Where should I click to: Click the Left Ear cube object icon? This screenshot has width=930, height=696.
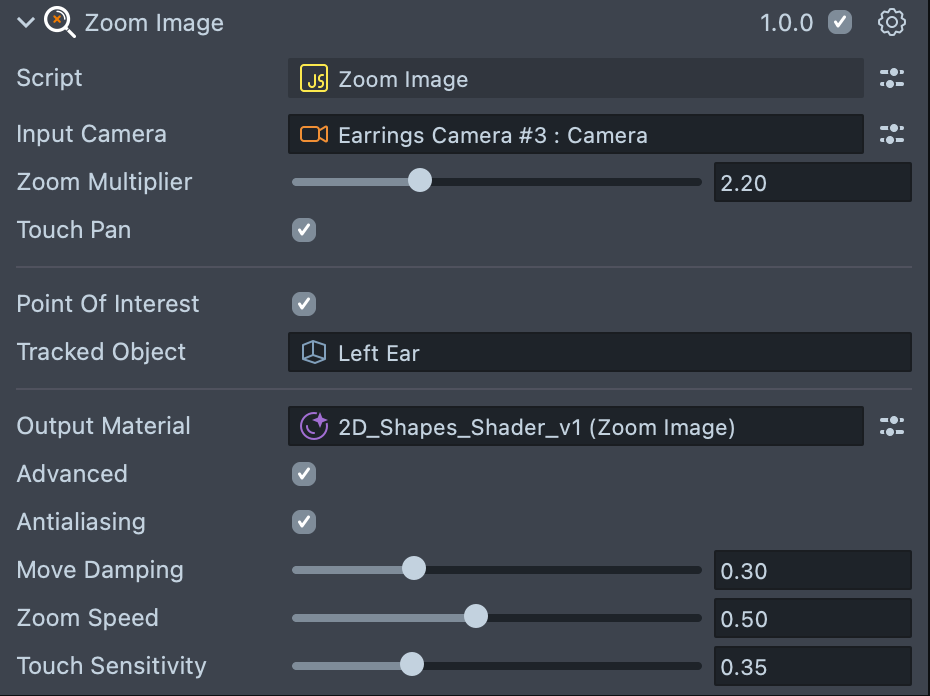tap(314, 352)
